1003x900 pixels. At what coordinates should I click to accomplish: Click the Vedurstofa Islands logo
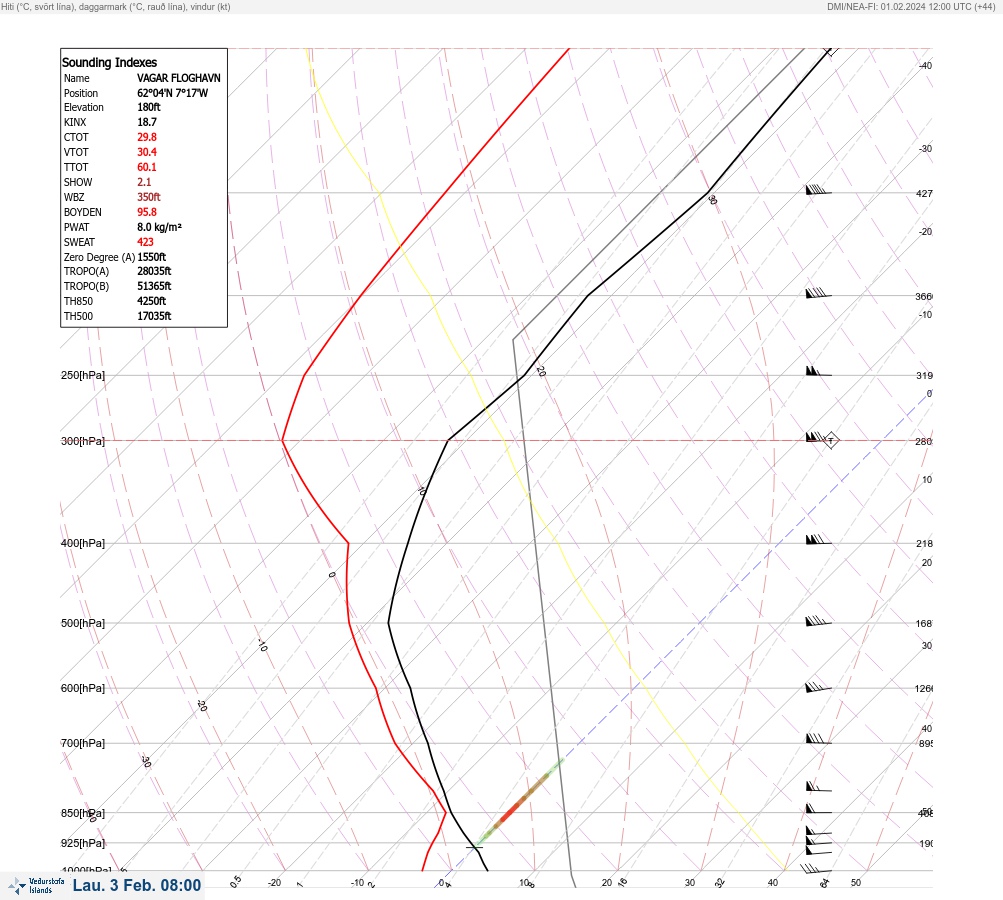(36, 886)
